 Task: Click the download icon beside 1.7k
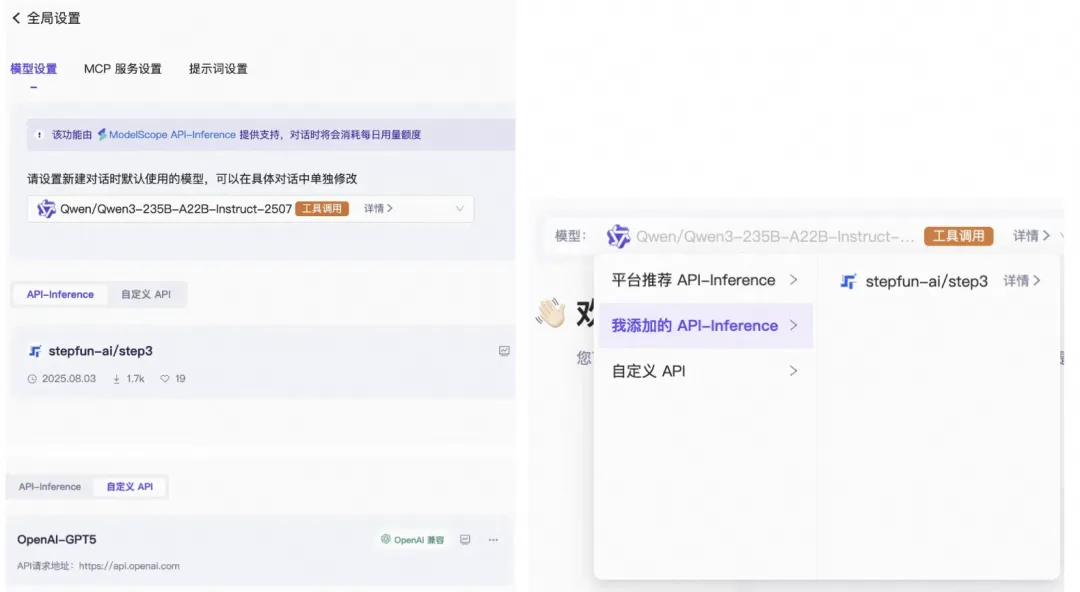[x=116, y=379]
